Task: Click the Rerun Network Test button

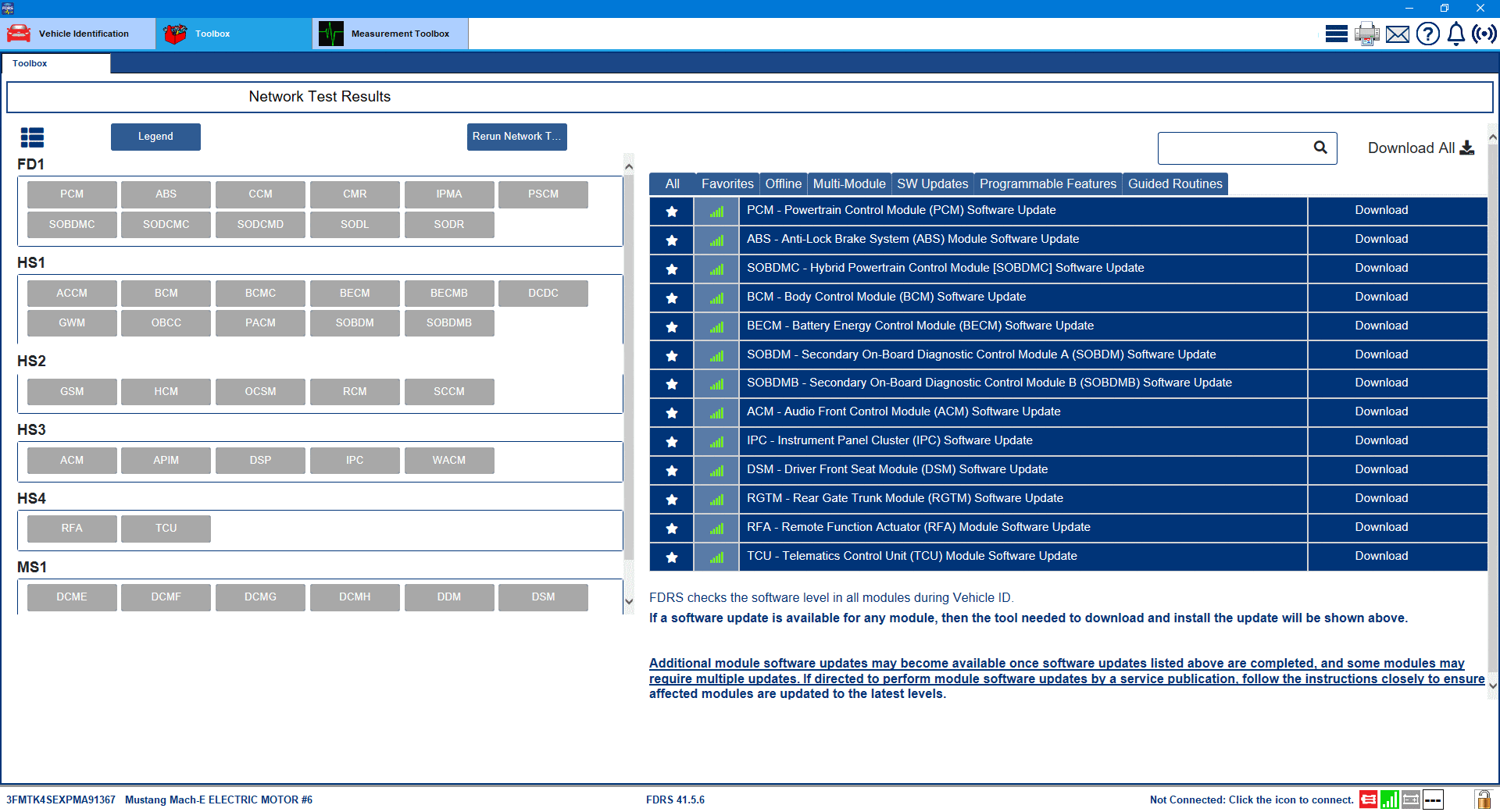Action: point(516,137)
